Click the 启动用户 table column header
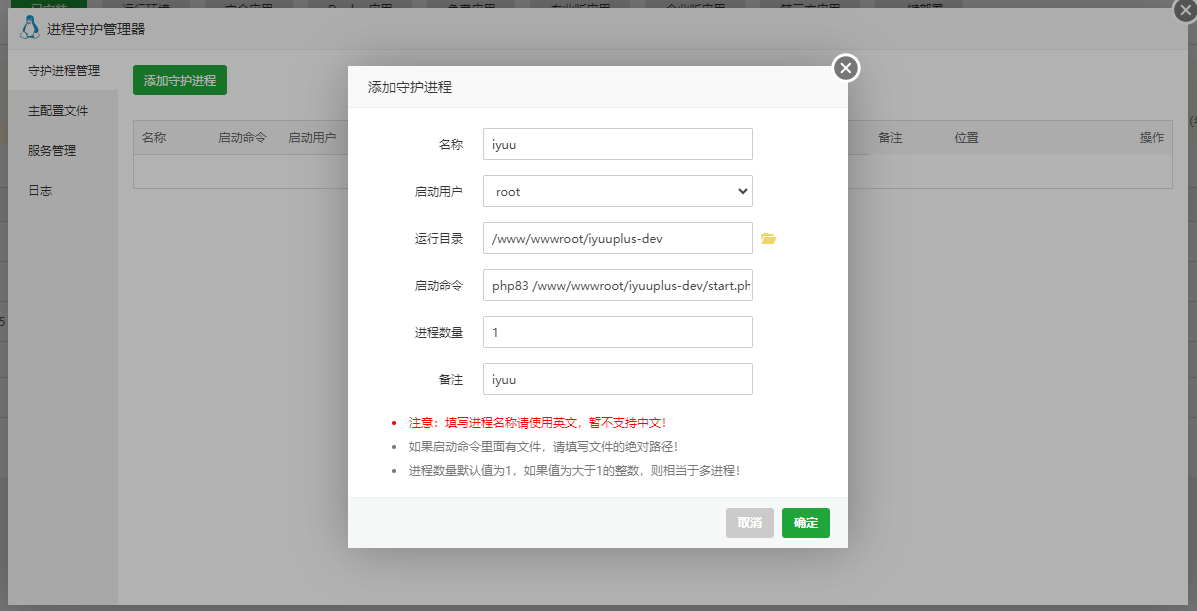The height and width of the screenshot is (611, 1197). pos(312,137)
